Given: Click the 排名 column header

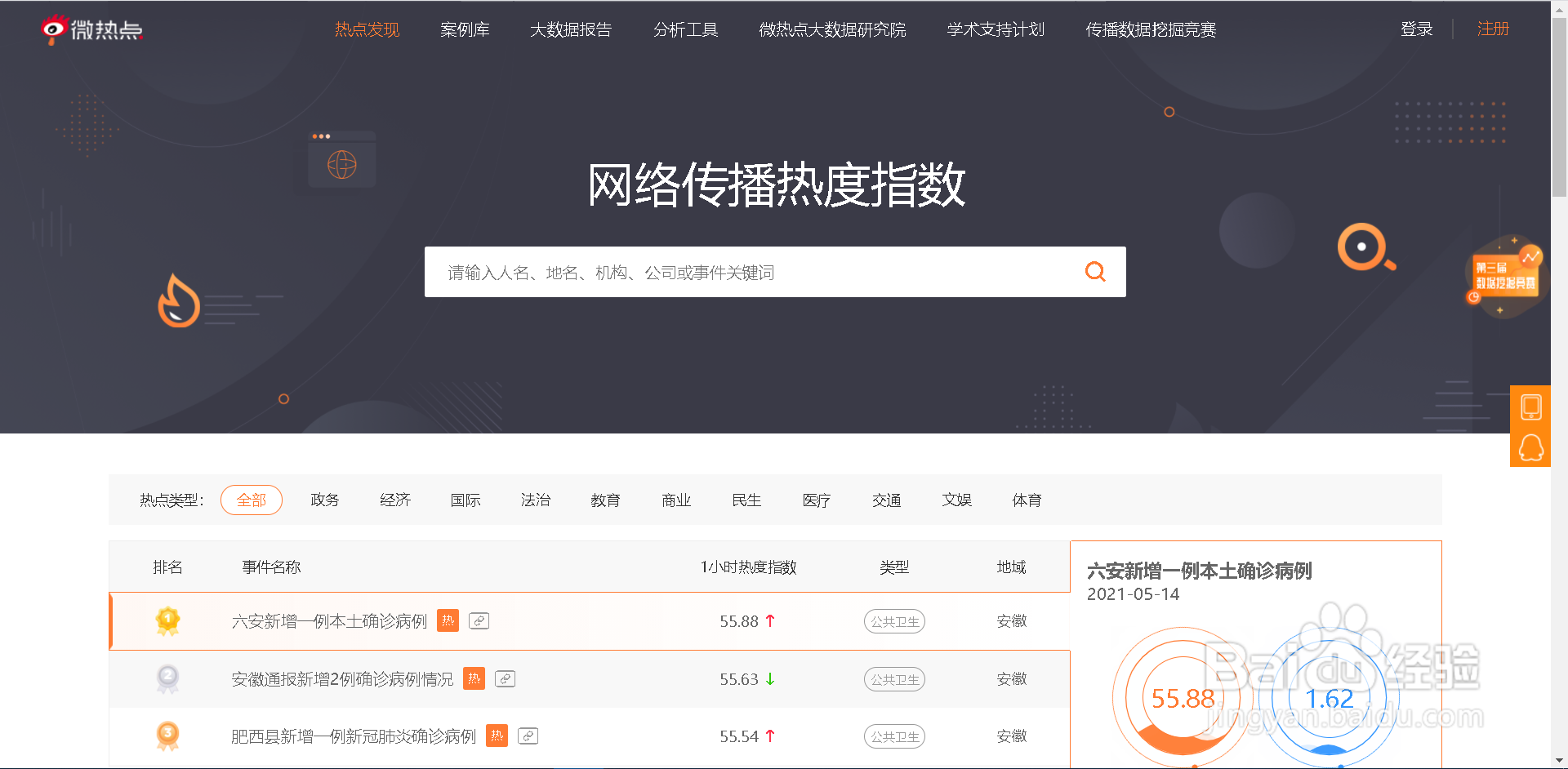Looking at the screenshot, I should (x=167, y=567).
